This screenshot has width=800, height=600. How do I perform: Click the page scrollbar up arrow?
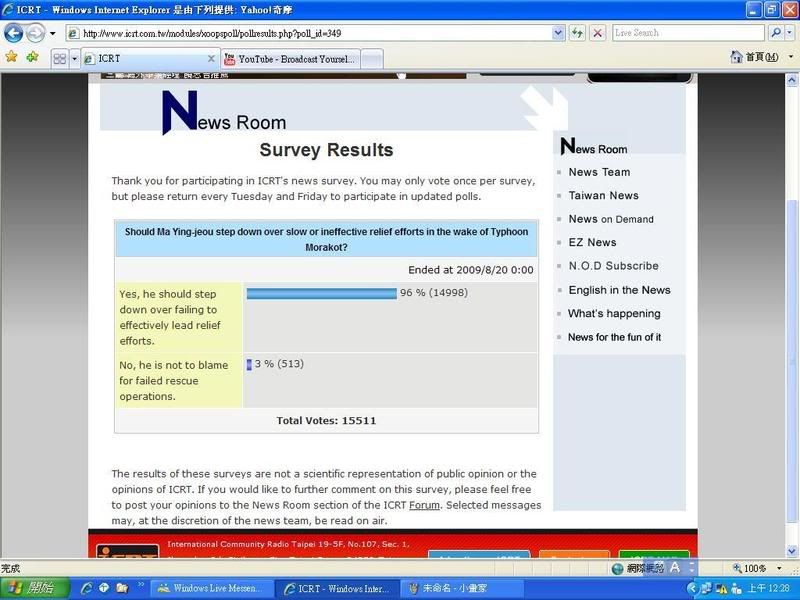coord(791,80)
